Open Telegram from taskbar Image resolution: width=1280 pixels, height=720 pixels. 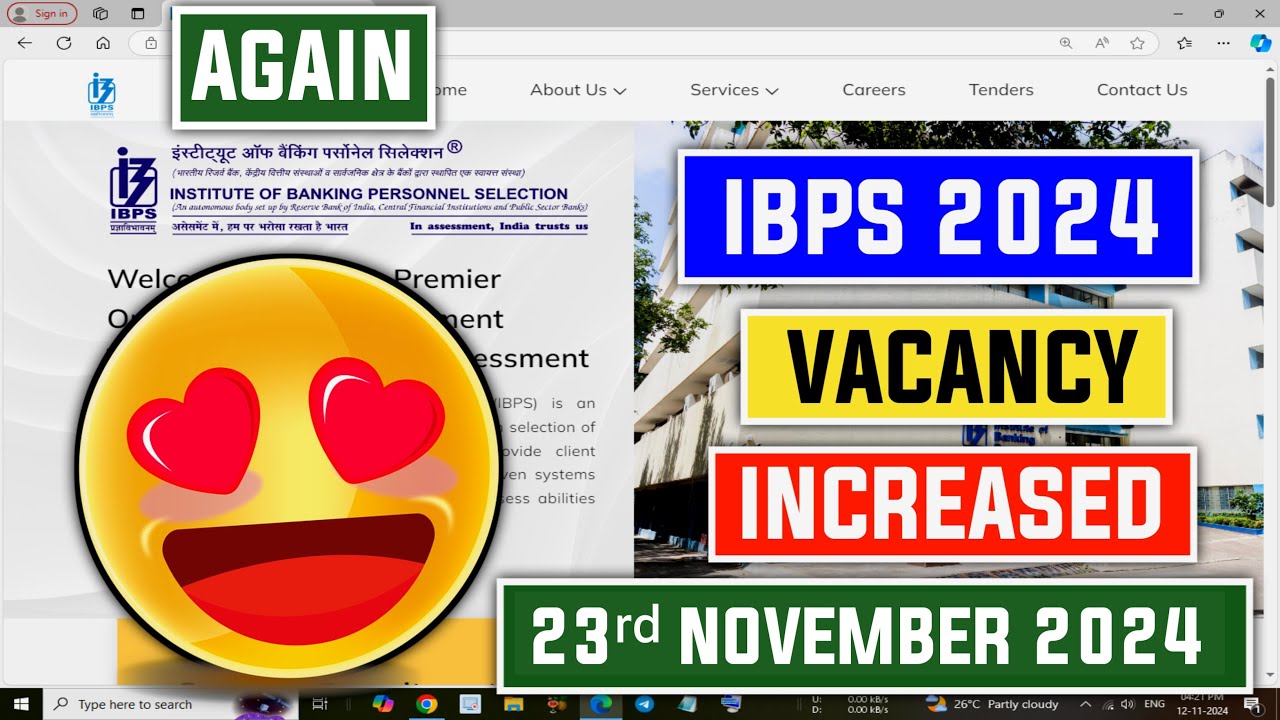tap(644, 704)
